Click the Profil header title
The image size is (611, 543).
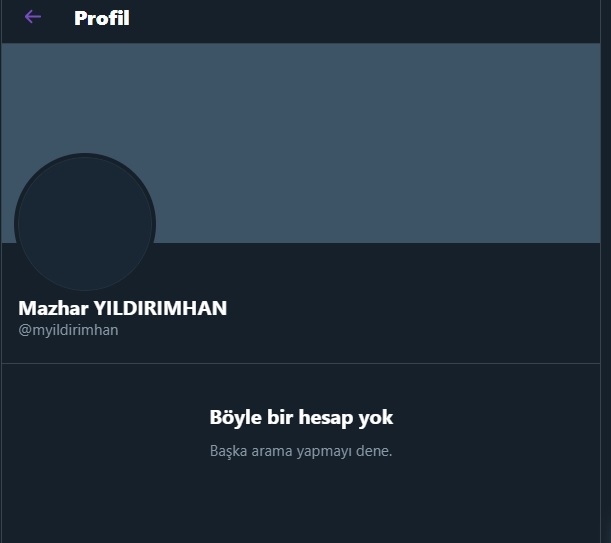(102, 18)
